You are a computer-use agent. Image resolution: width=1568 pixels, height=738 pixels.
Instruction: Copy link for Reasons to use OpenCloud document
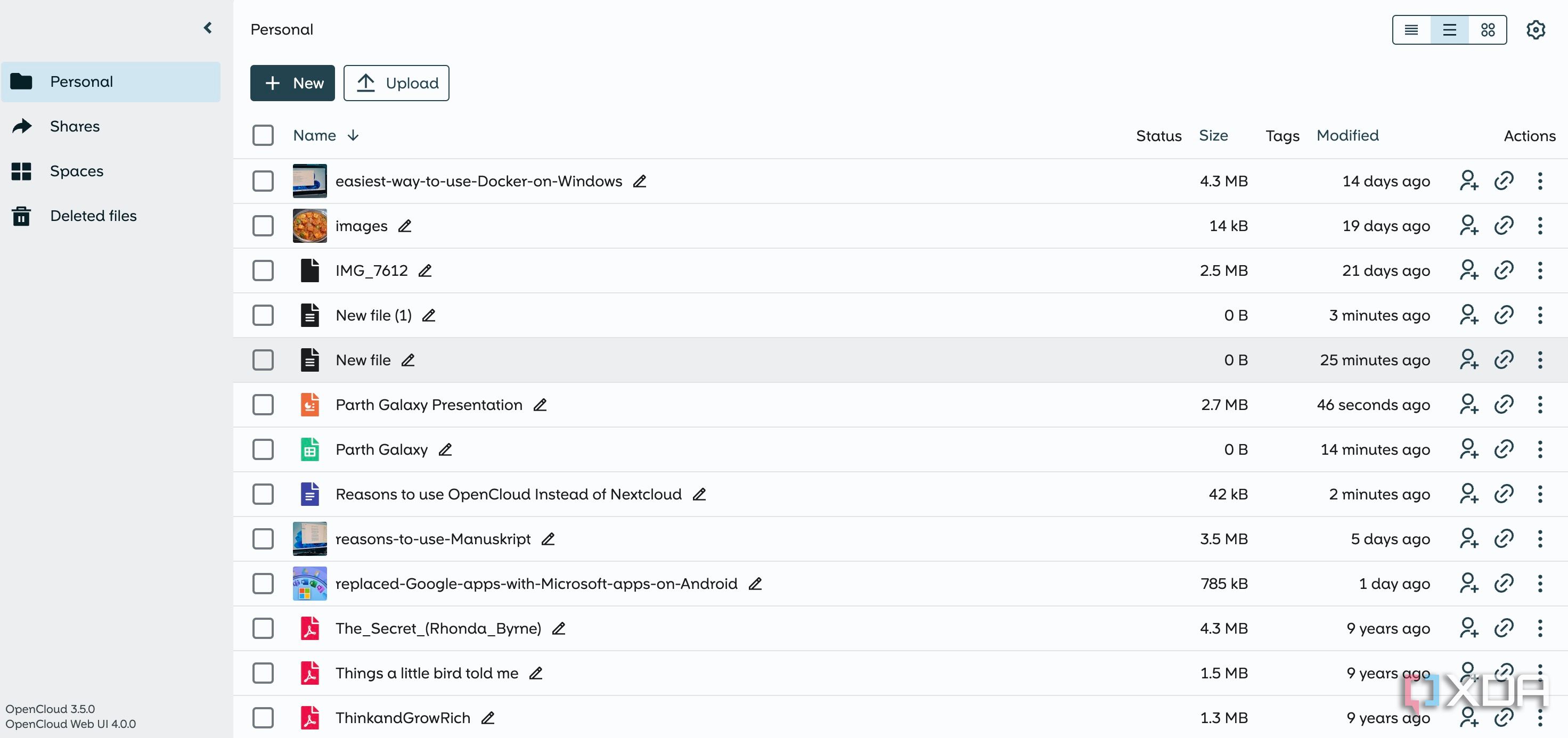coord(1504,494)
